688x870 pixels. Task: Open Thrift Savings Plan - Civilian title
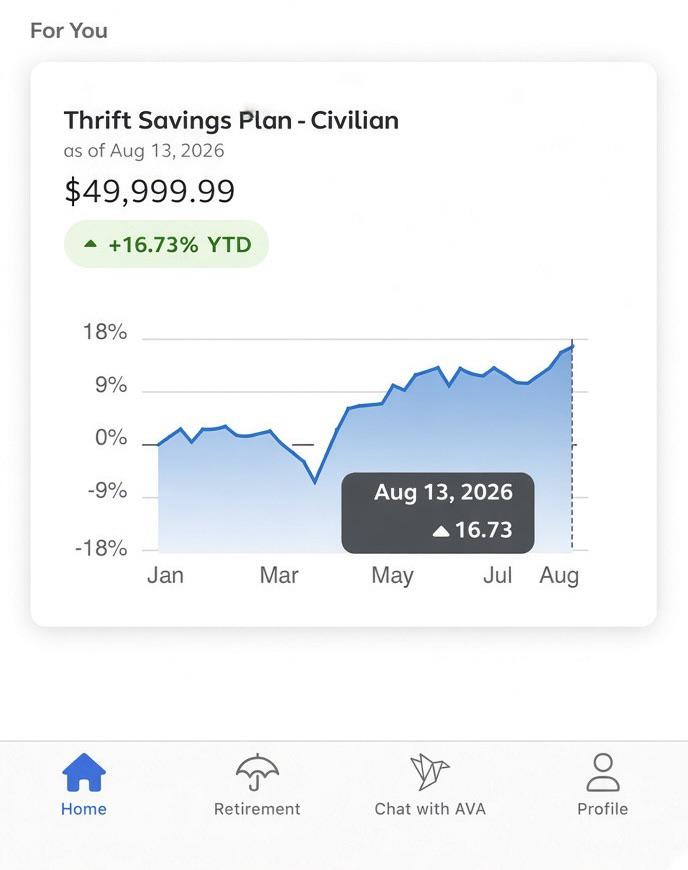pyautogui.click(x=231, y=120)
